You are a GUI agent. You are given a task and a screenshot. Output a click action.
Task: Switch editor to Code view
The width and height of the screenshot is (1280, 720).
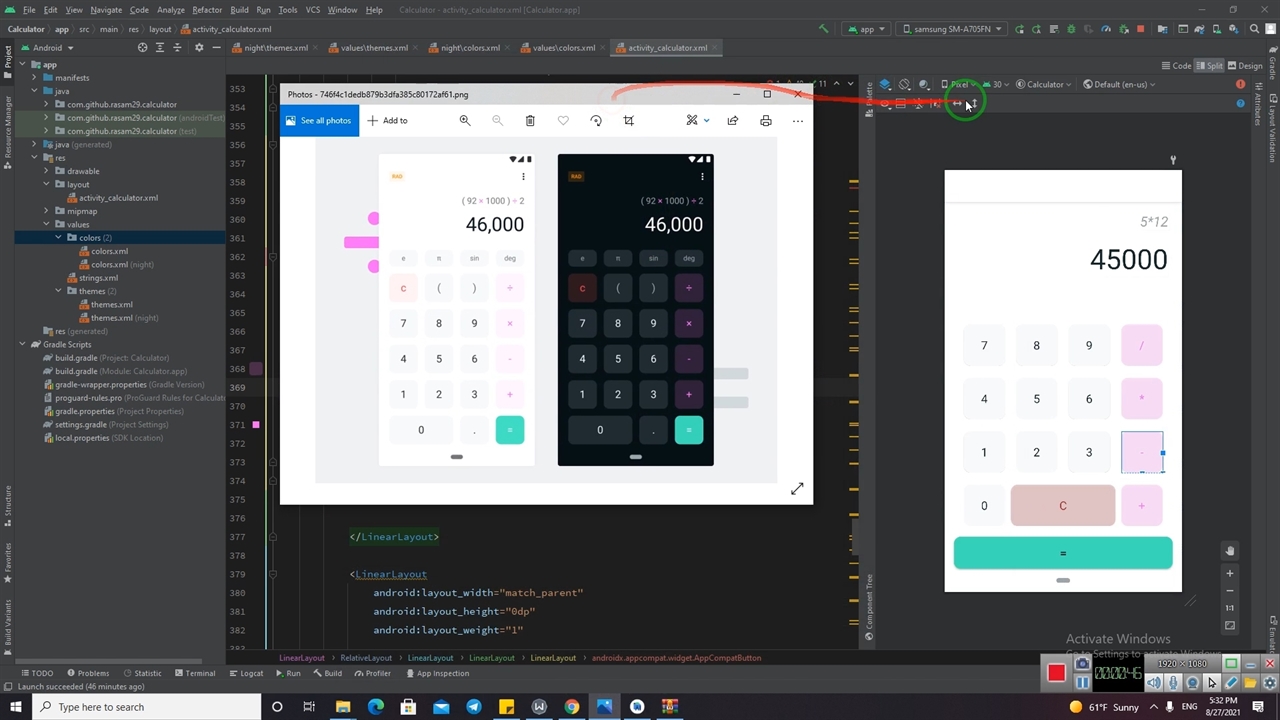(x=1176, y=66)
